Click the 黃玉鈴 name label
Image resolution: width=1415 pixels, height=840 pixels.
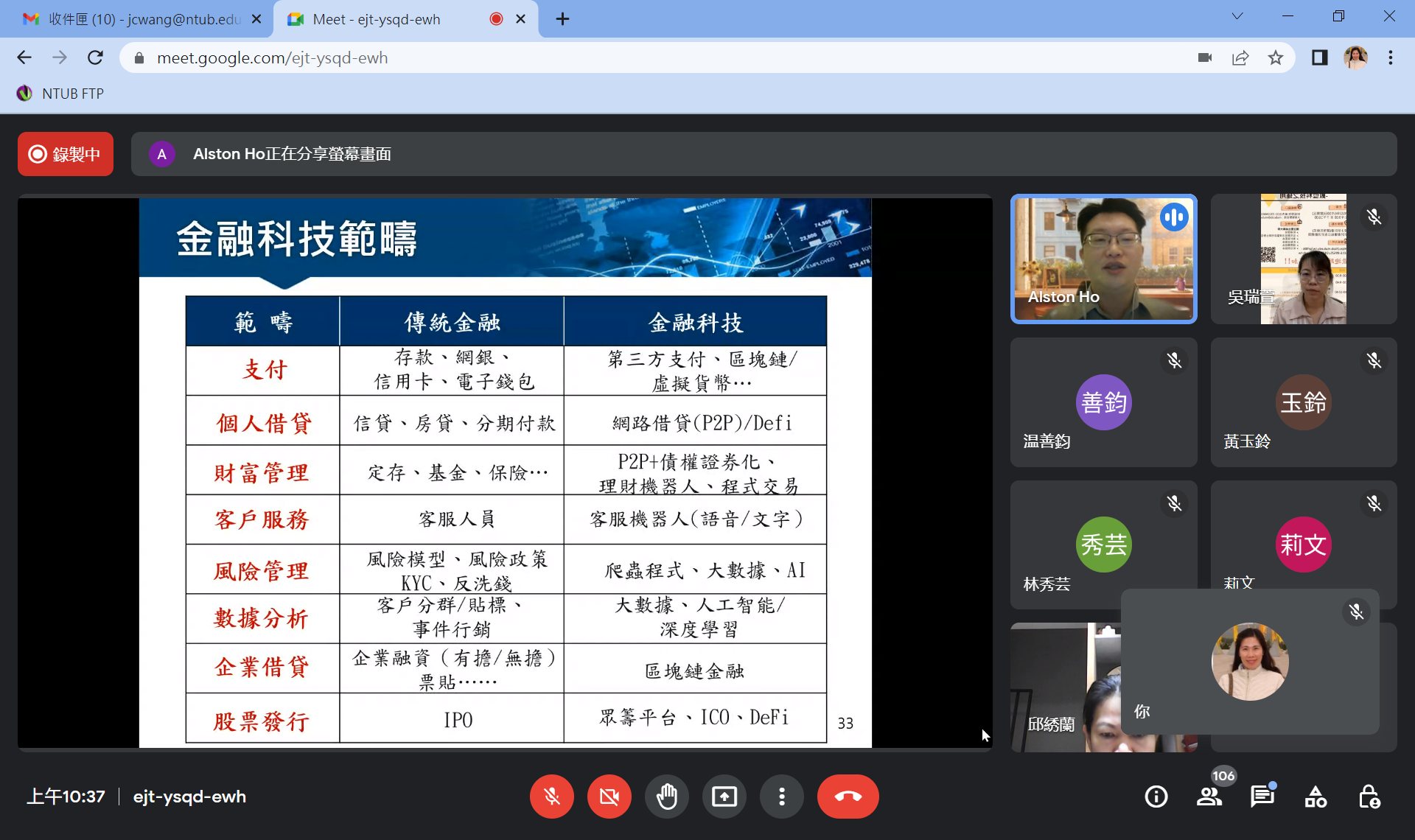pos(1247,441)
